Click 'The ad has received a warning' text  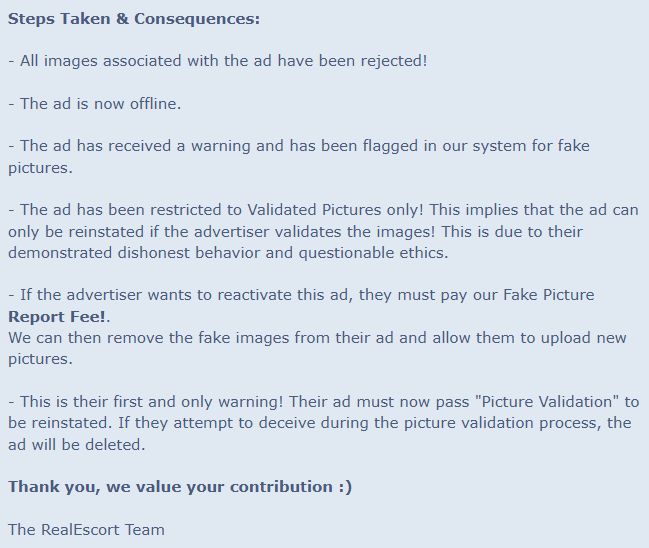[135, 146]
